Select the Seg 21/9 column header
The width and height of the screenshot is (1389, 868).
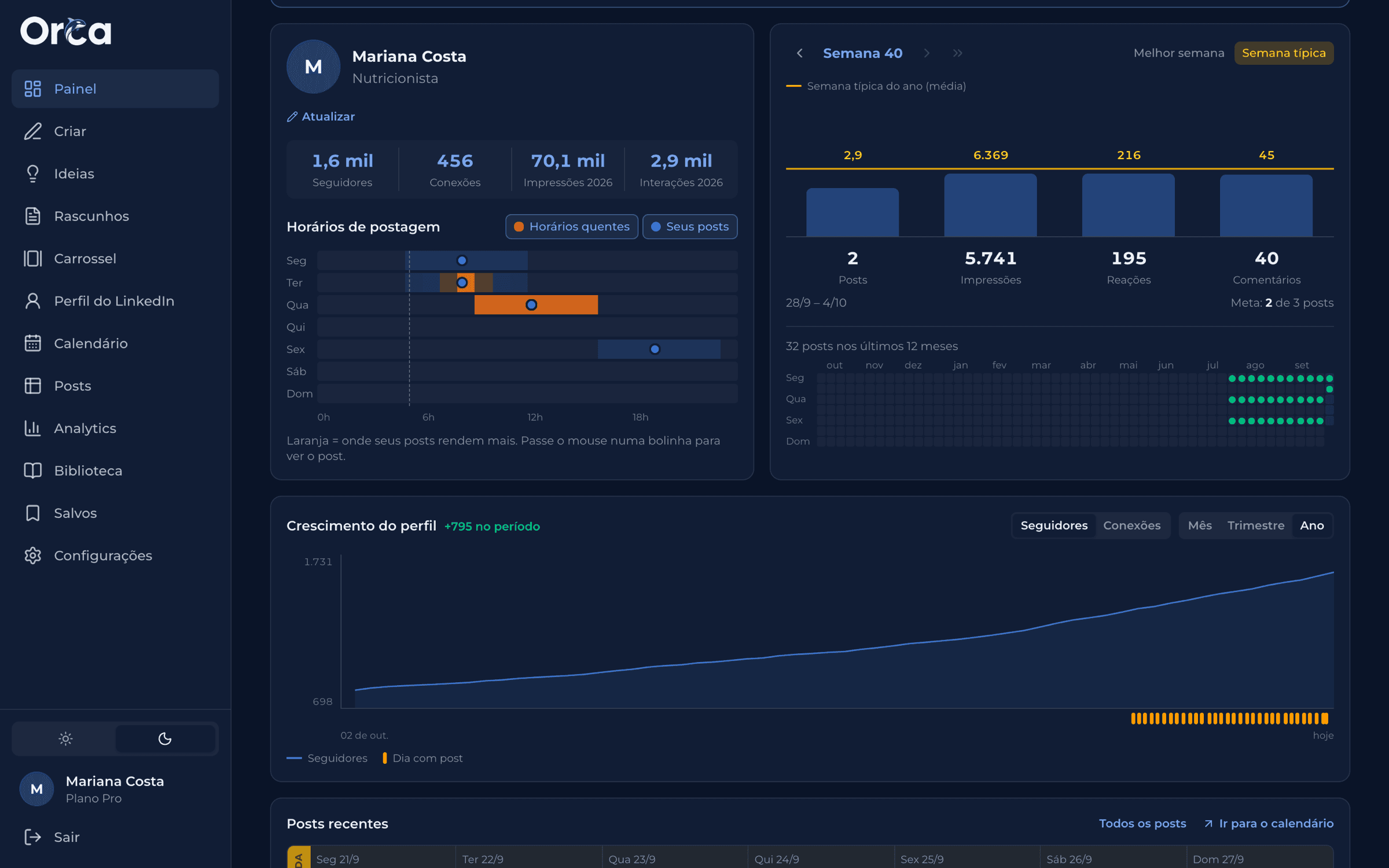337,859
